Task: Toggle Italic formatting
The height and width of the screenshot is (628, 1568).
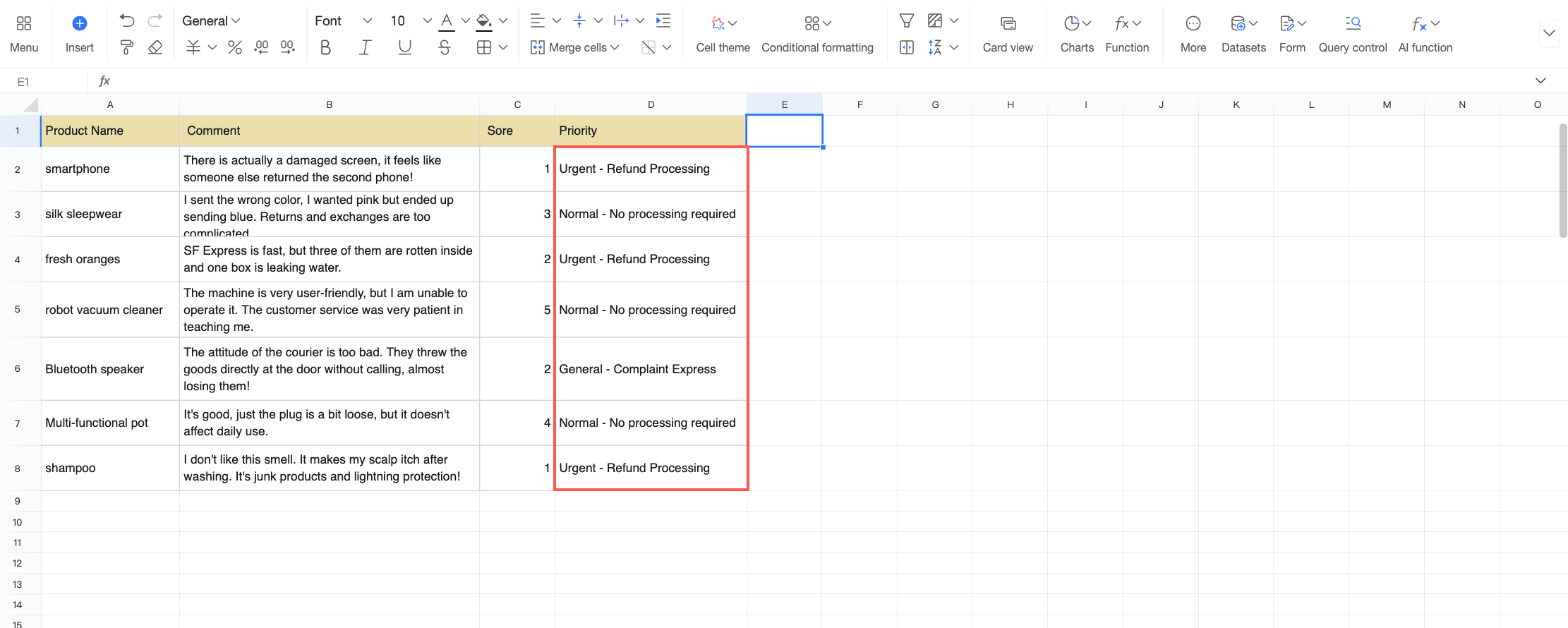Action: pos(365,47)
